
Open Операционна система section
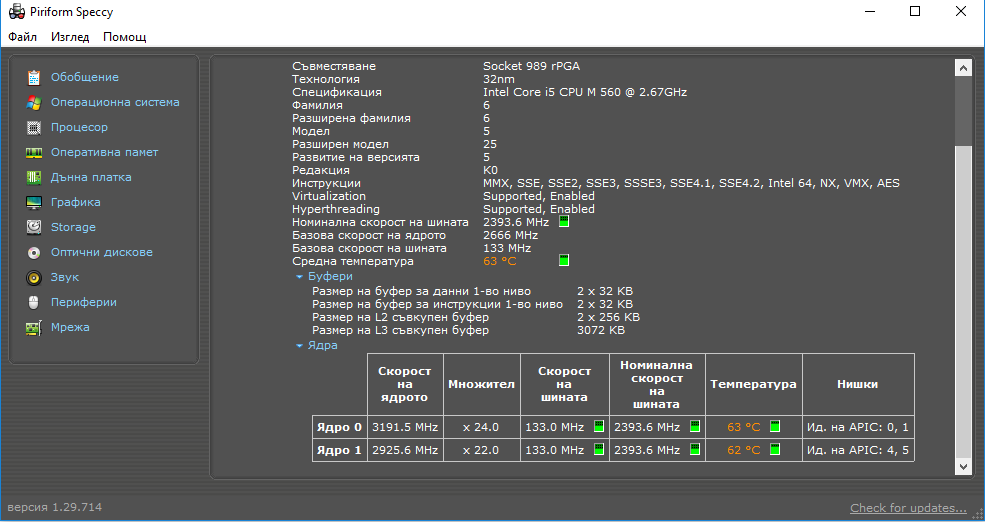click(x=115, y=102)
